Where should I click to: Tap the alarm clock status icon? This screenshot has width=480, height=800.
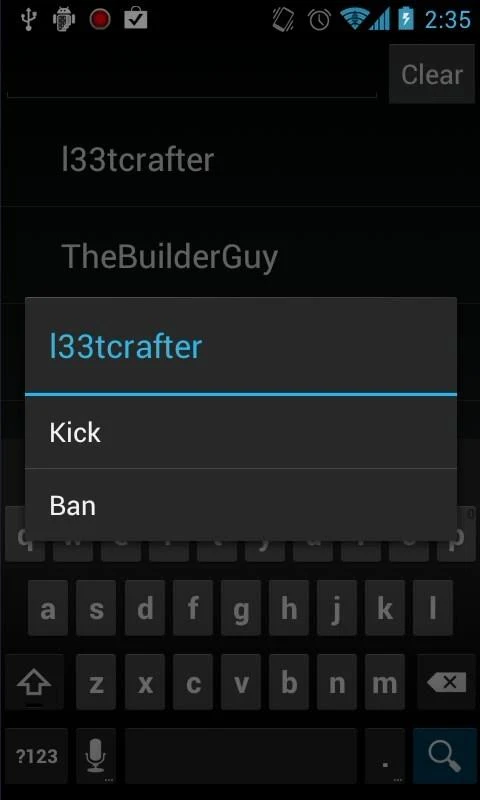click(319, 19)
